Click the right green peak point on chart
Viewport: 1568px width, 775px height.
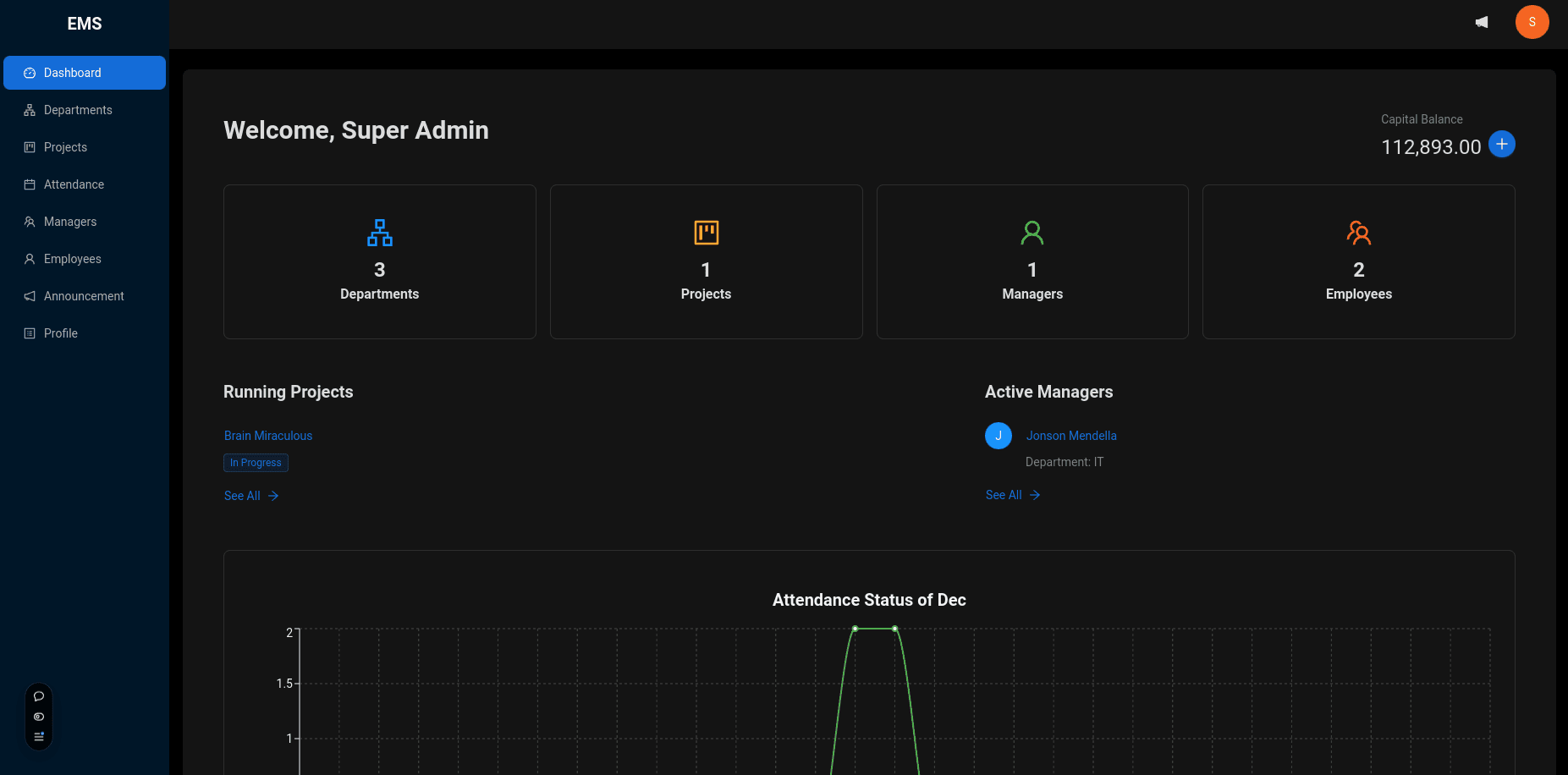pos(895,629)
